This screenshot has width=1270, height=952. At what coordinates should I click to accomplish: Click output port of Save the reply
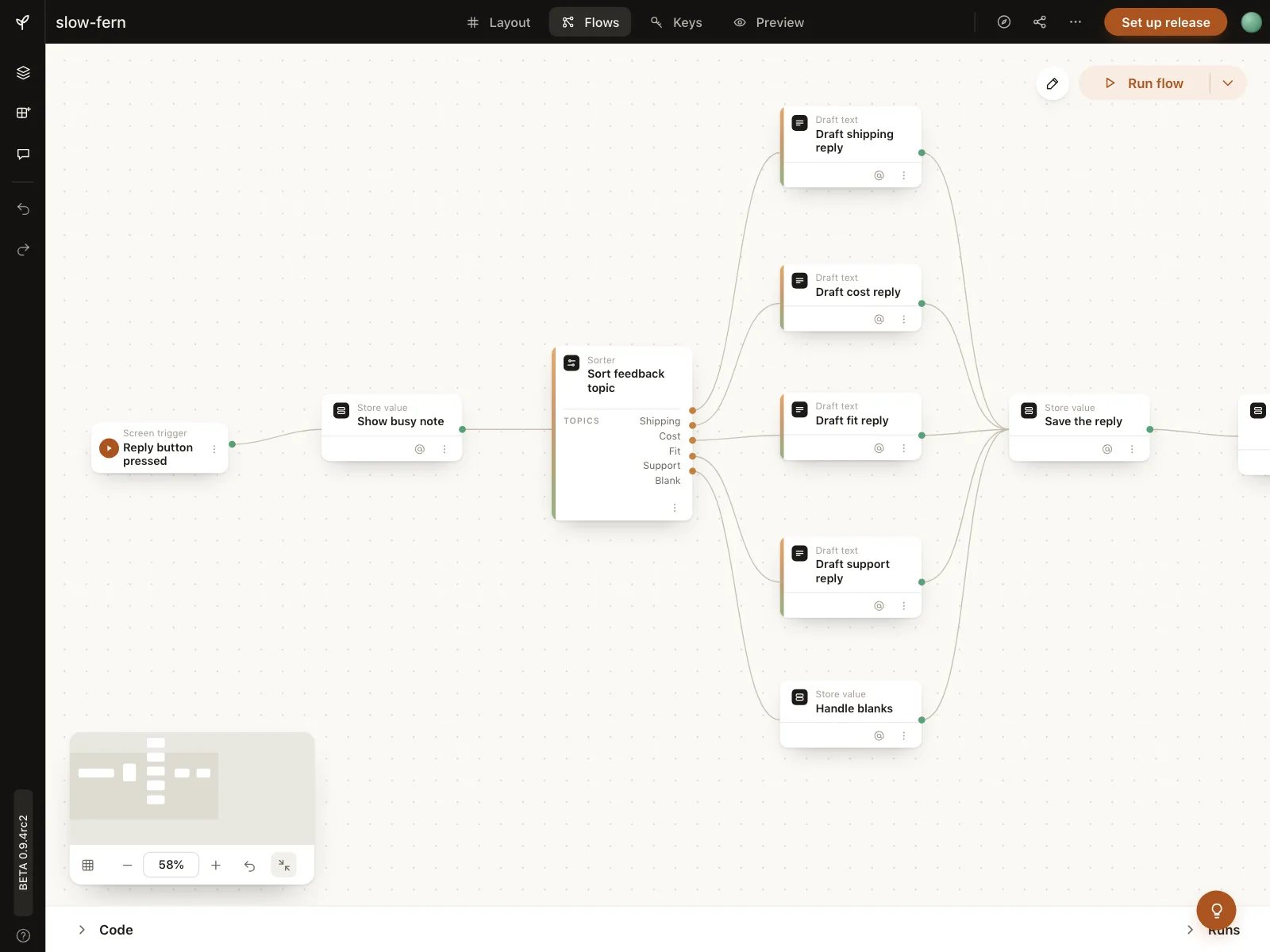tap(1149, 429)
